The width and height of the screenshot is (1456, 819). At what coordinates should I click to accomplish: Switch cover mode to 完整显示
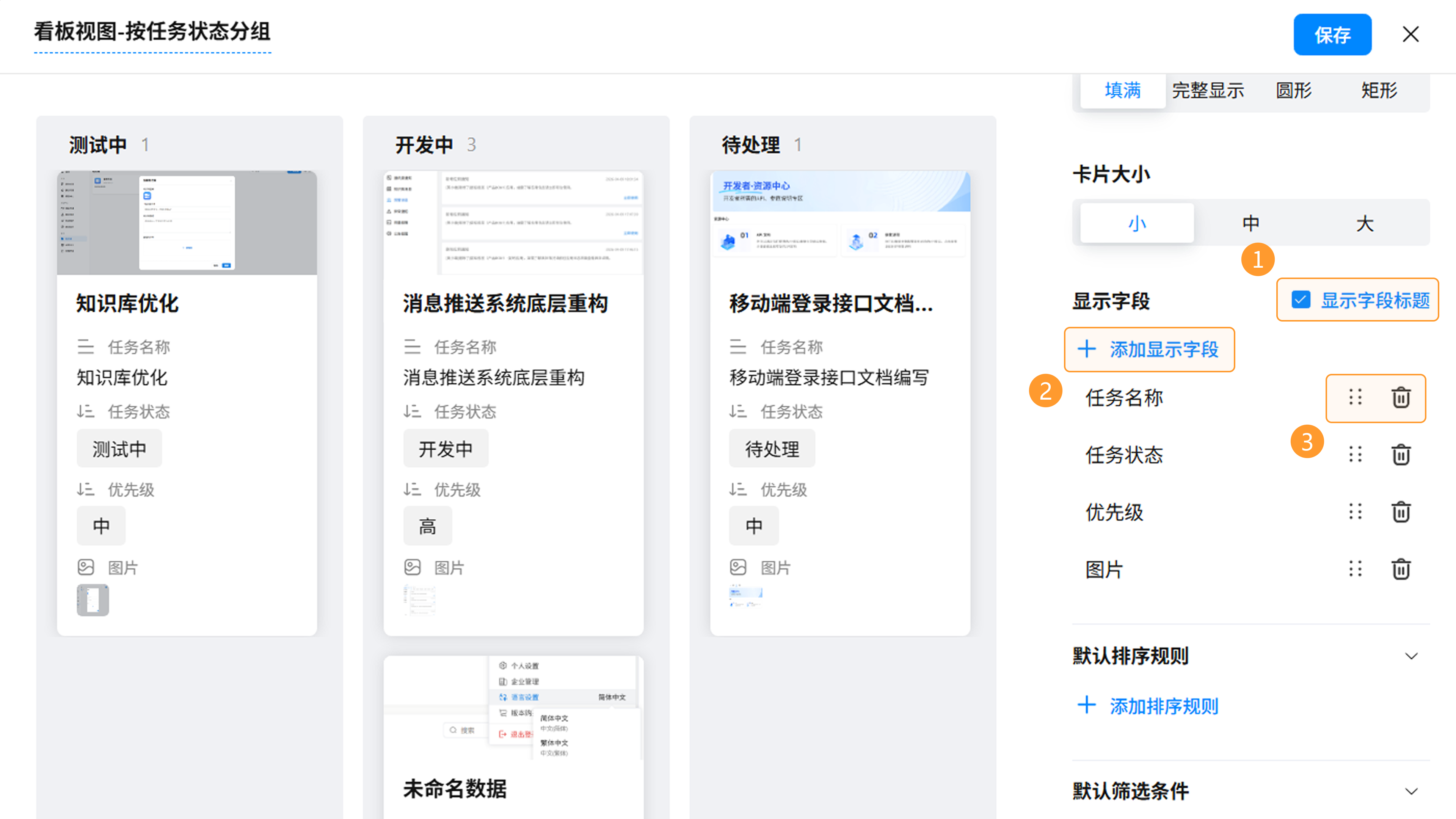tap(1208, 91)
